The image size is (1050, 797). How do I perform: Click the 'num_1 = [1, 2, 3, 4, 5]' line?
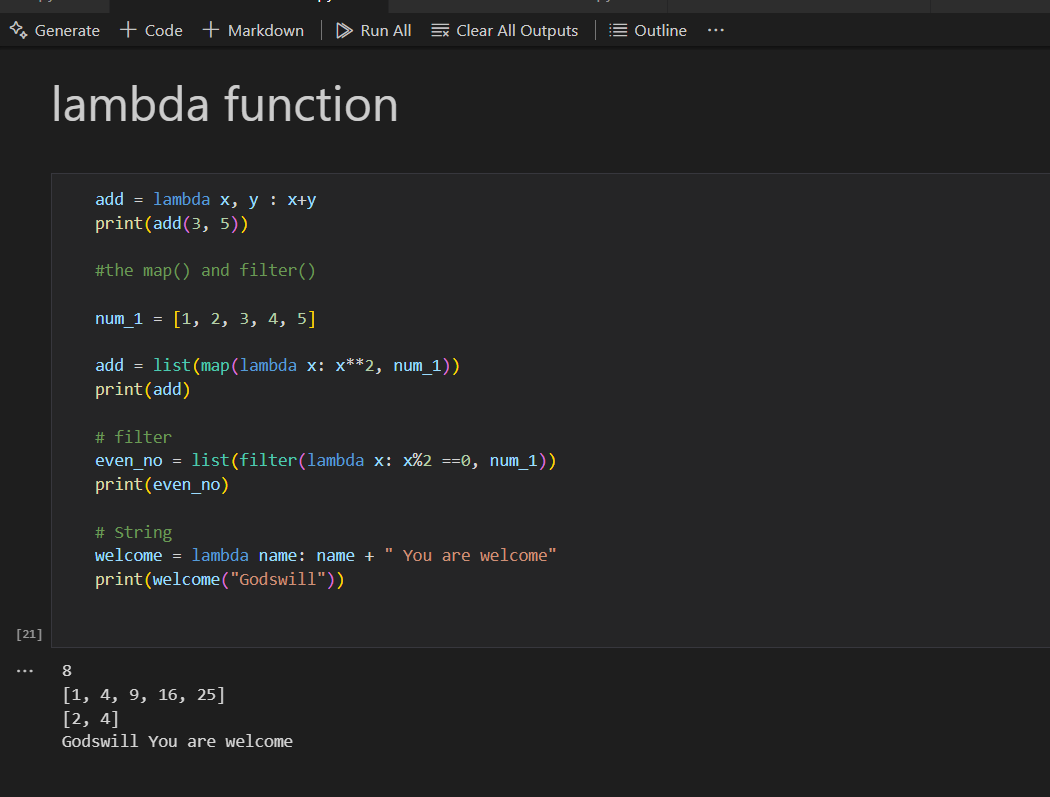tap(205, 319)
